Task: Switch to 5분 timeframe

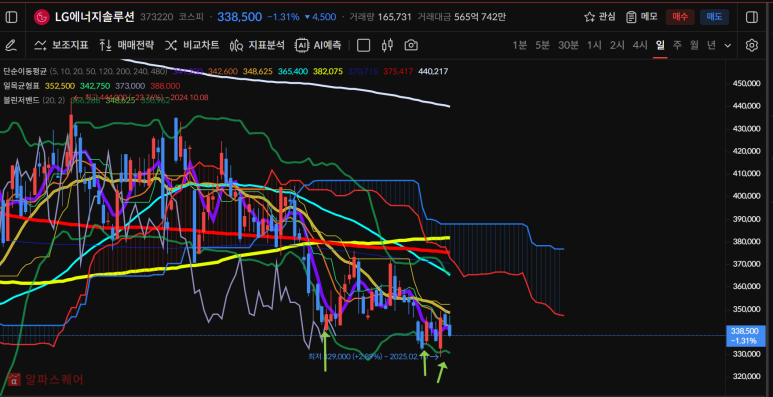Action: 542,45
